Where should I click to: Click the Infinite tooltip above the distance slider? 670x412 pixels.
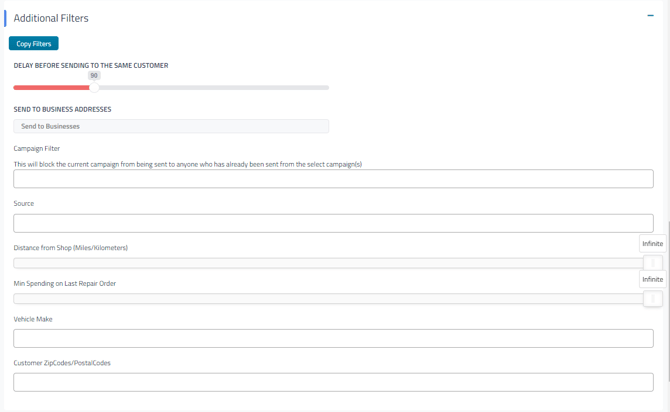click(652, 243)
